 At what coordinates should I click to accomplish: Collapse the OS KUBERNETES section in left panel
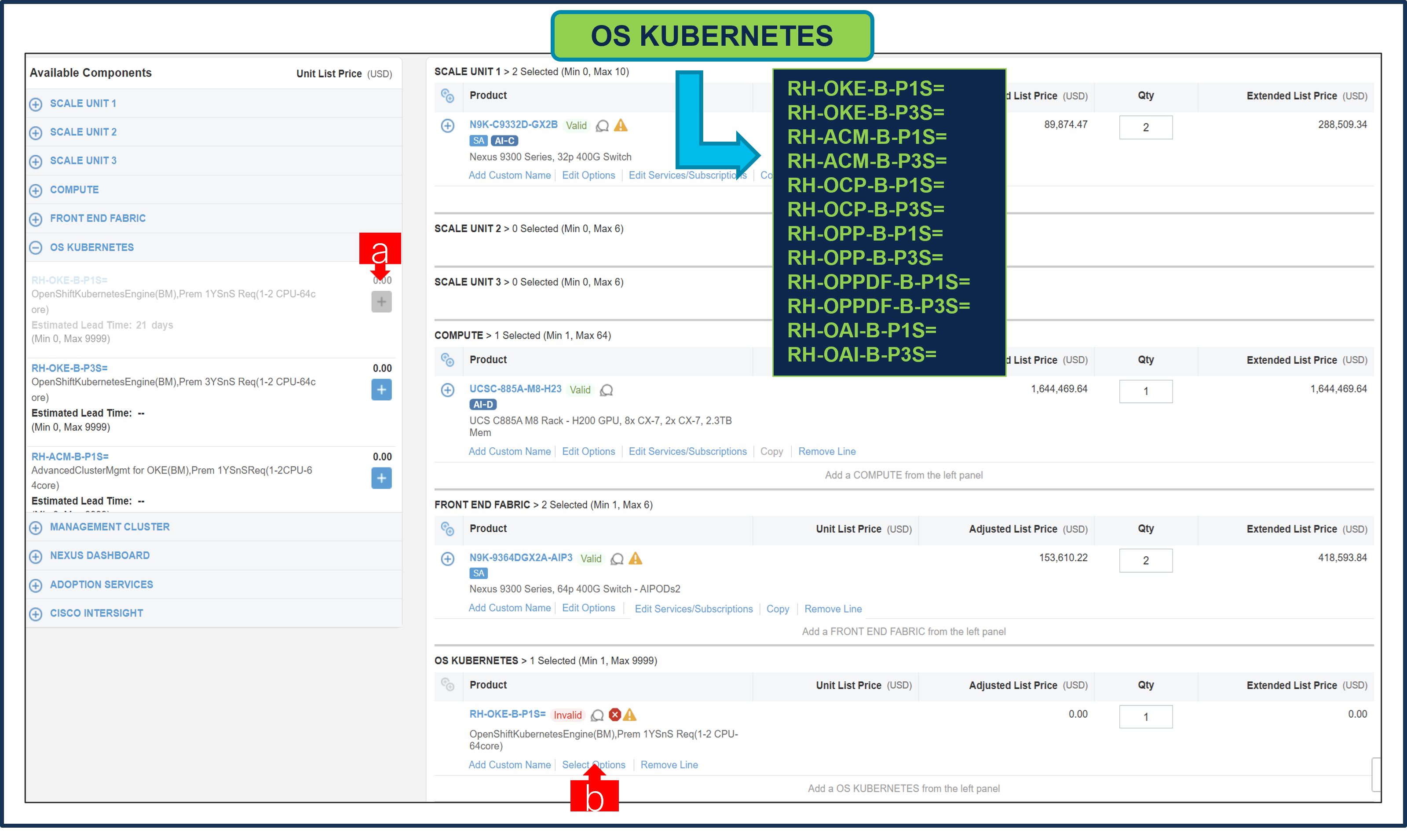tap(36, 247)
